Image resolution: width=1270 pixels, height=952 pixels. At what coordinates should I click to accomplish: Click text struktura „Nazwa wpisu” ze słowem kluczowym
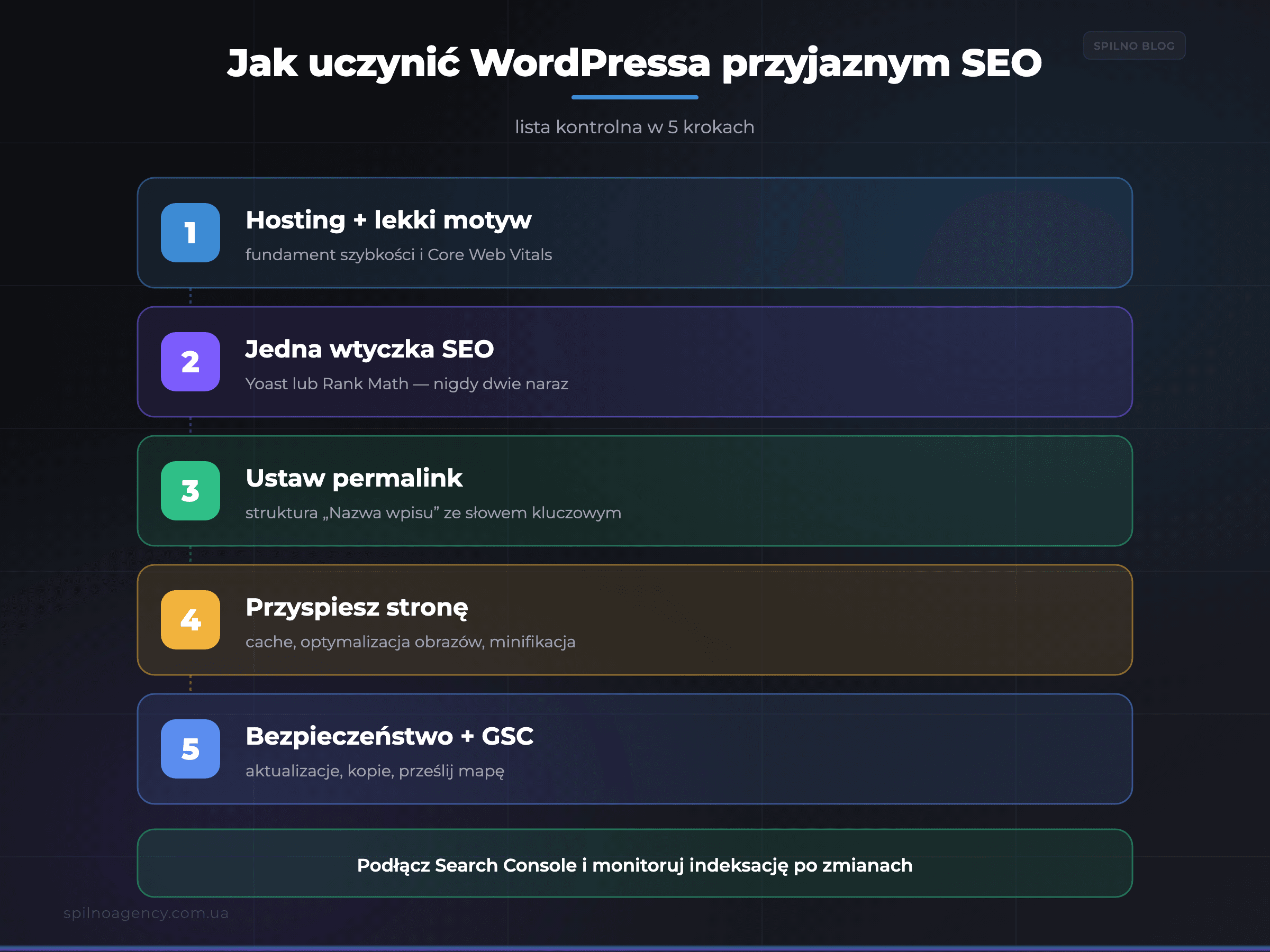[x=433, y=512]
